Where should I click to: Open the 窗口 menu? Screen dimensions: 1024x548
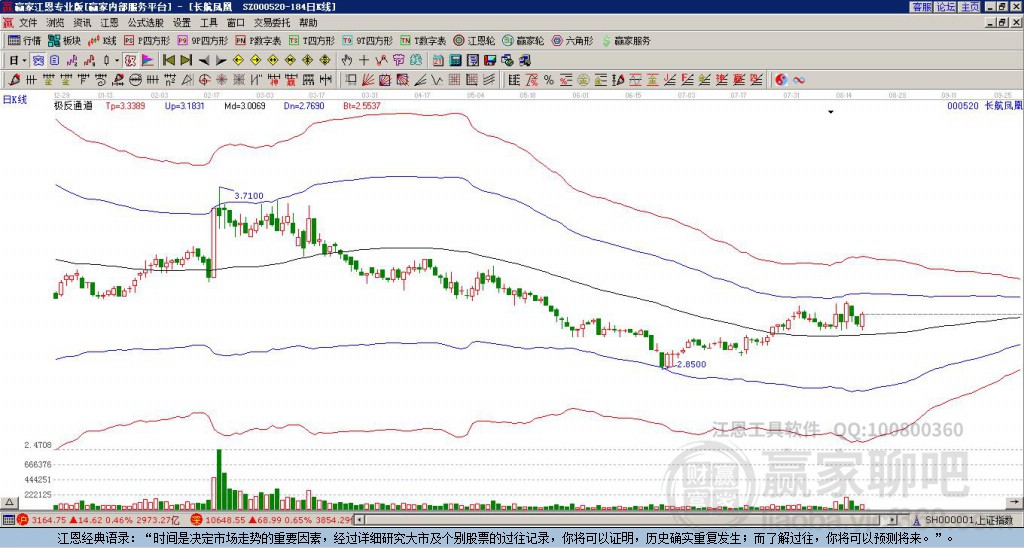[236, 23]
